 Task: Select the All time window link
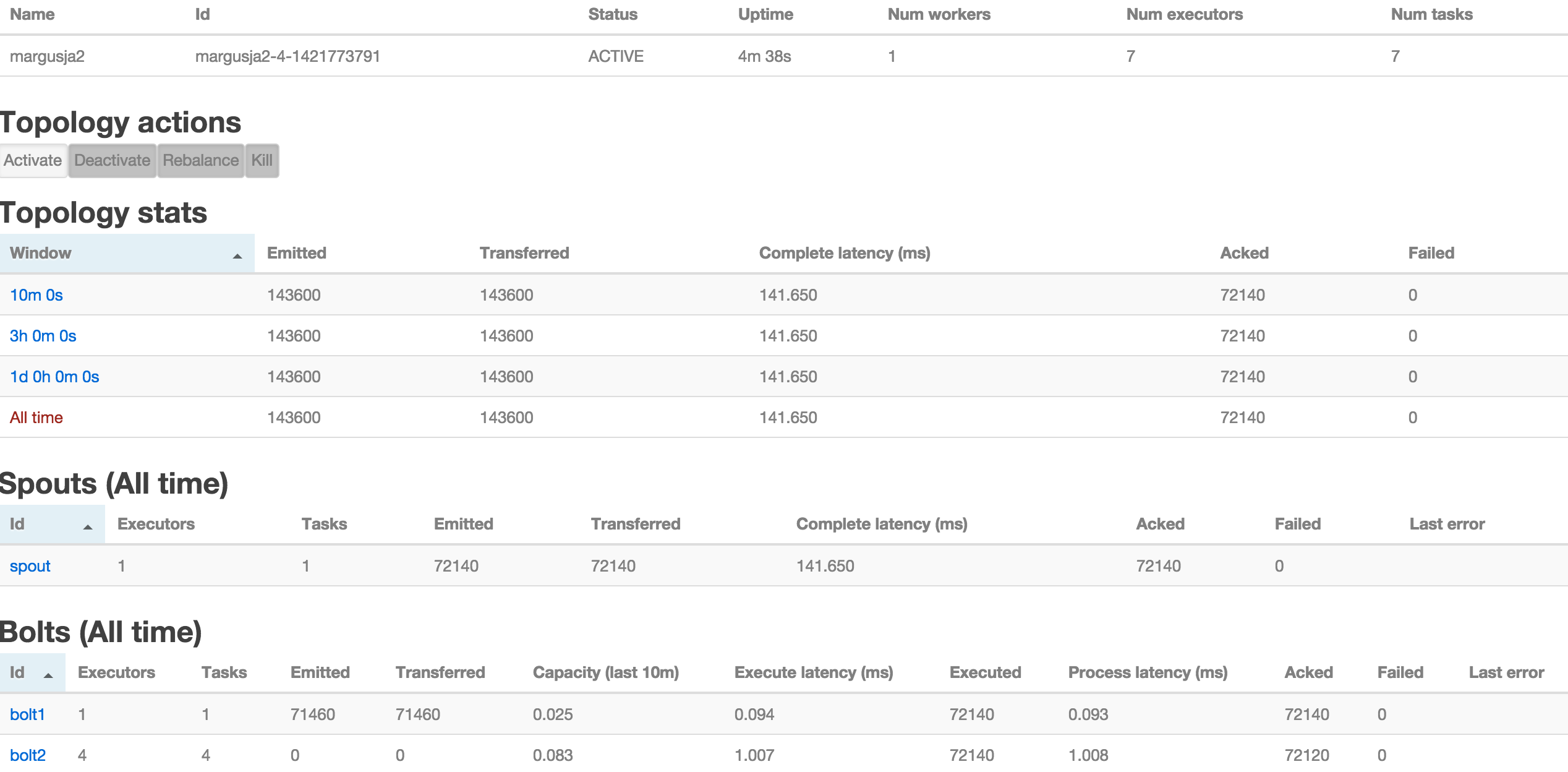(36, 418)
